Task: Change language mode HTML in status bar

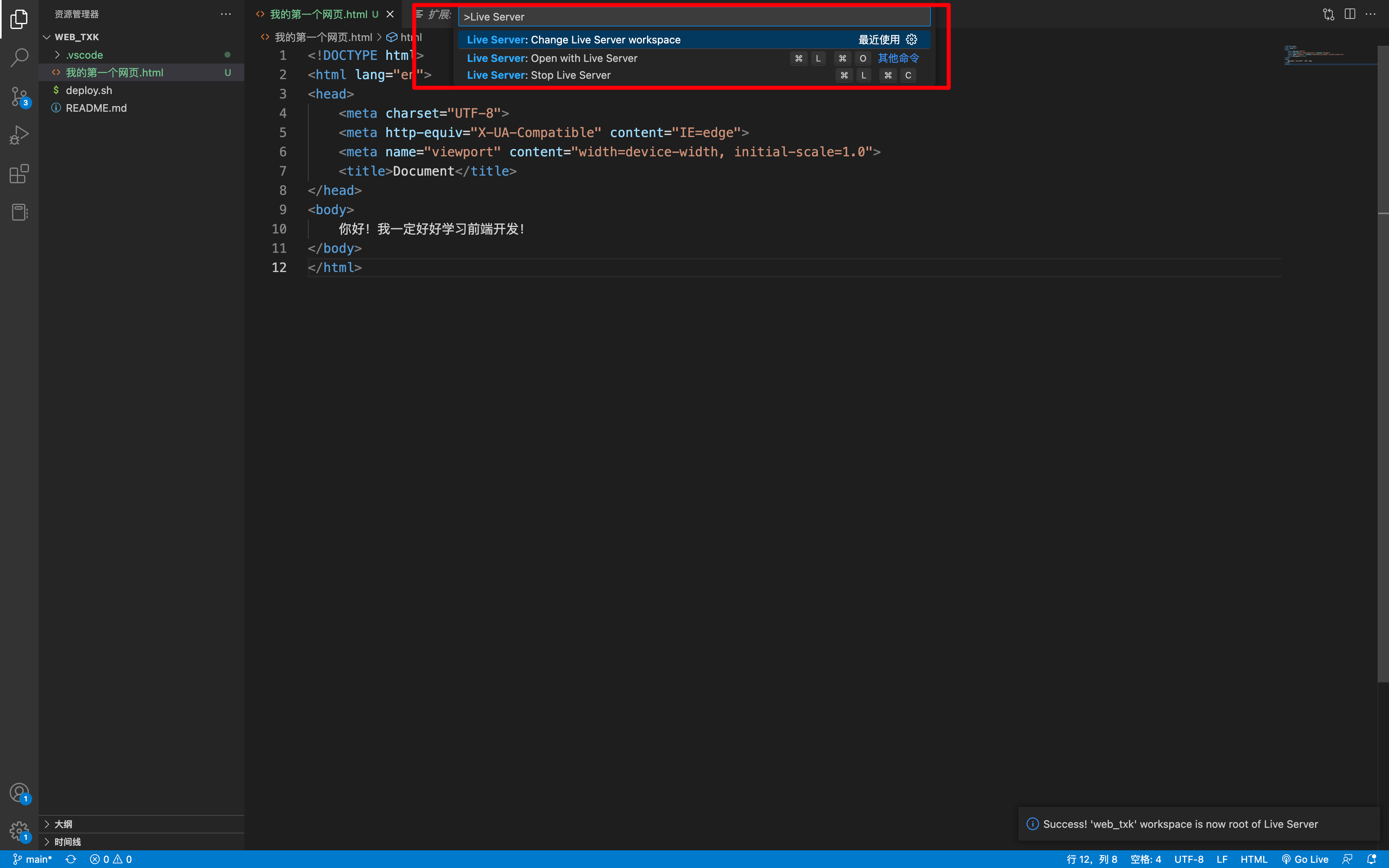Action: [x=1254, y=859]
